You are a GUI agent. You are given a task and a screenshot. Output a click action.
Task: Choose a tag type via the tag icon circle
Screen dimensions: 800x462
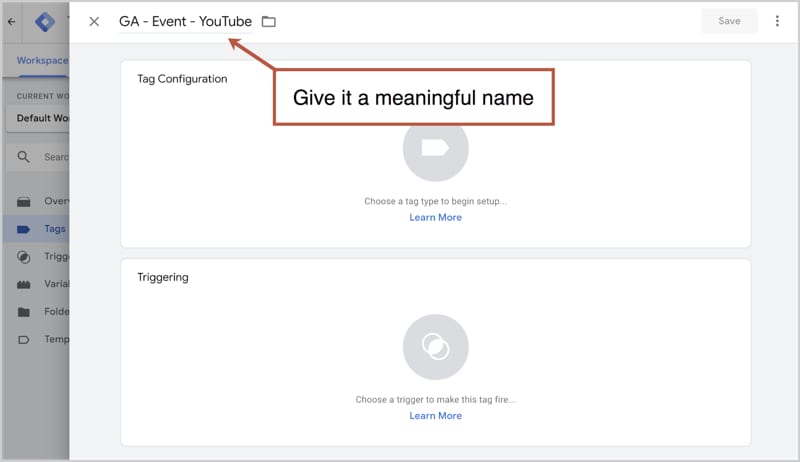pos(435,148)
